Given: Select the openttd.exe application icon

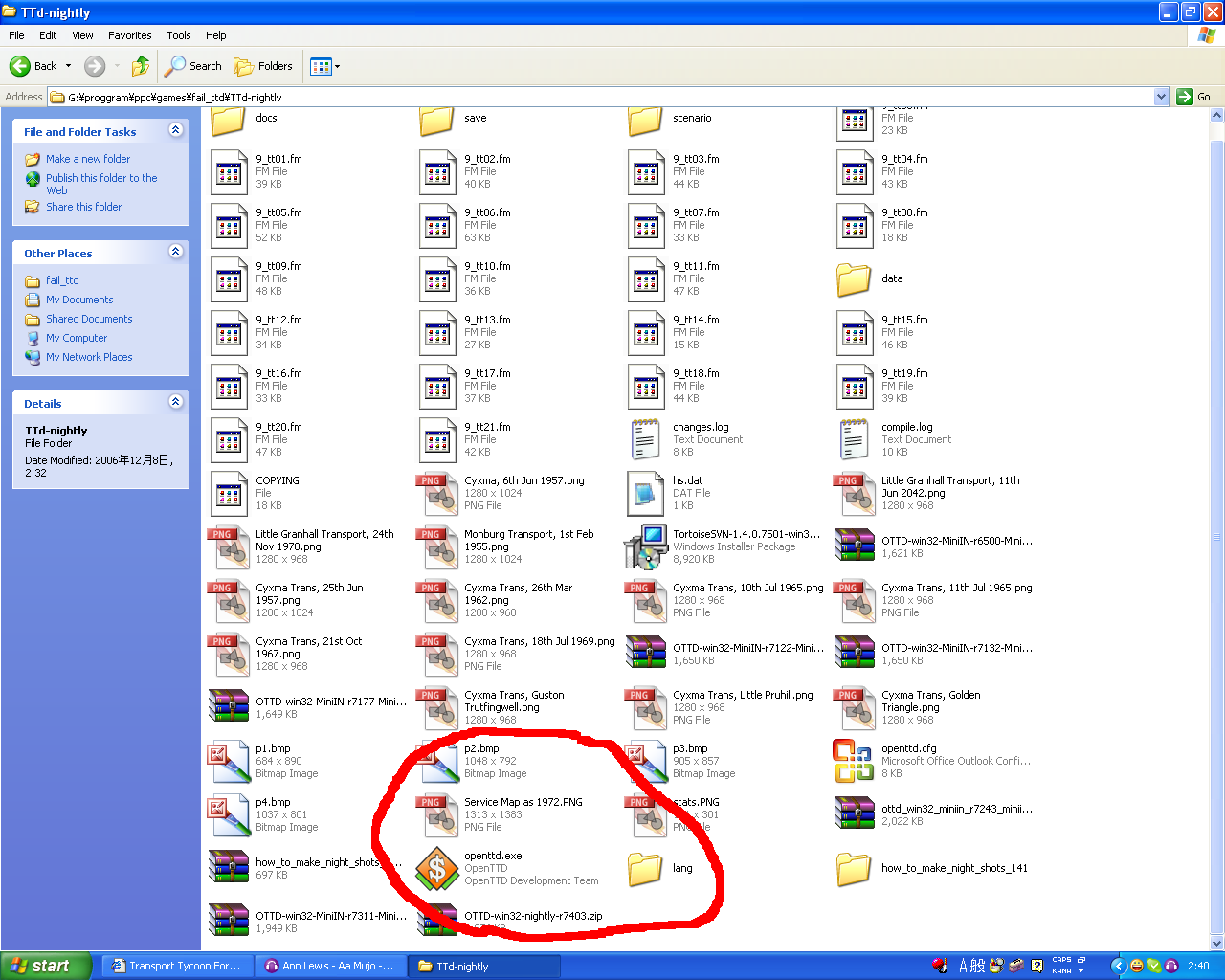Looking at the screenshot, I should pyautogui.click(x=438, y=869).
